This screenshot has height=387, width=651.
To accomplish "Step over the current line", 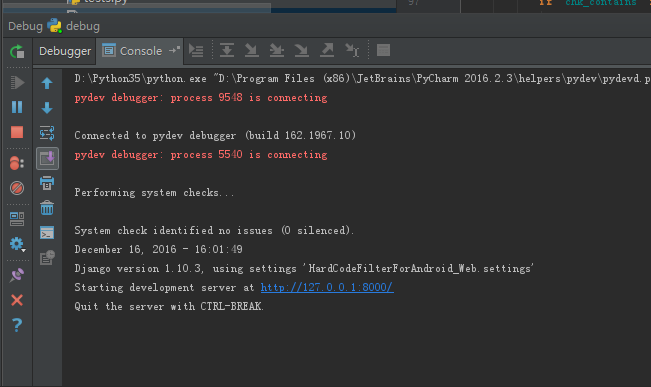I will tap(227, 50).
